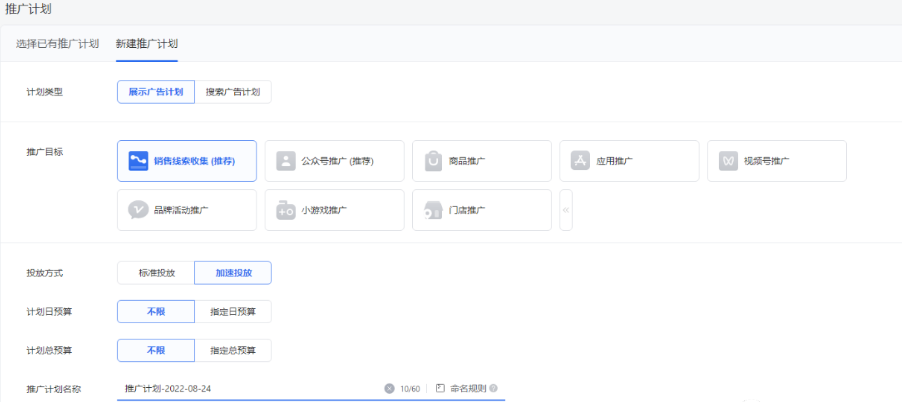902x402 pixels.
Task: Select the 商品推广 goal card
Action: tap(482, 161)
